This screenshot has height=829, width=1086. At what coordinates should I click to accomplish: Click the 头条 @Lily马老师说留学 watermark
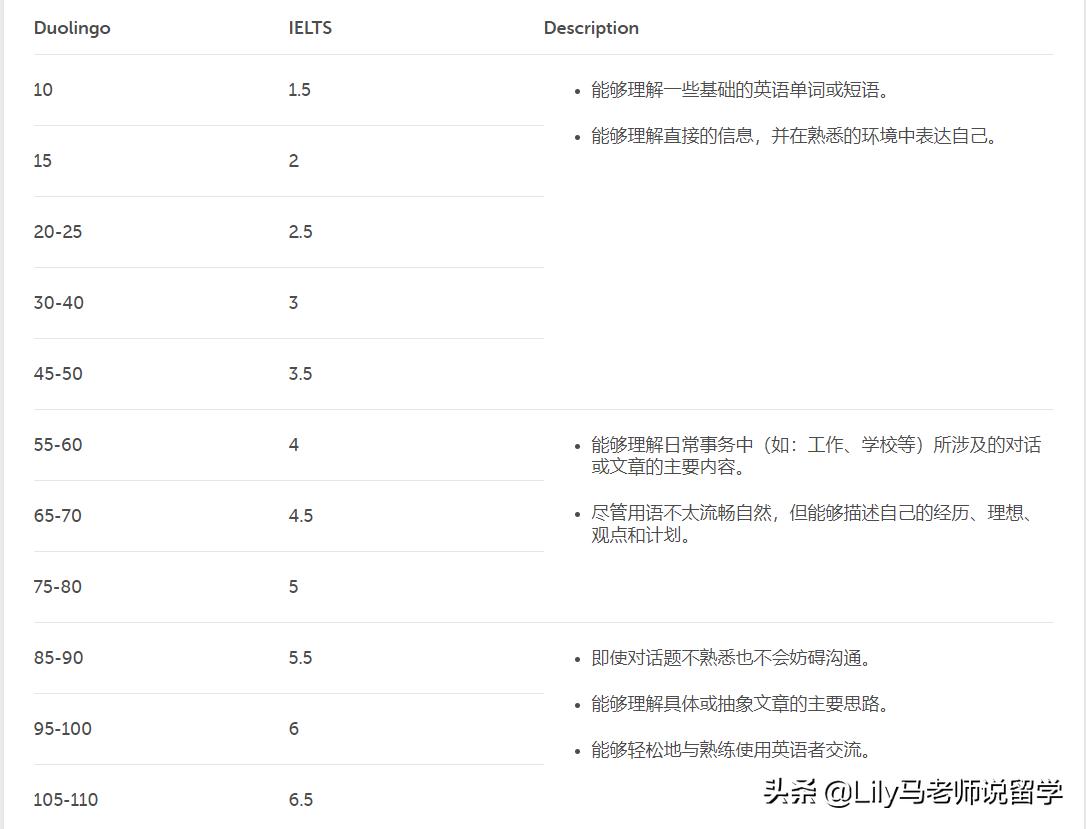(912, 793)
